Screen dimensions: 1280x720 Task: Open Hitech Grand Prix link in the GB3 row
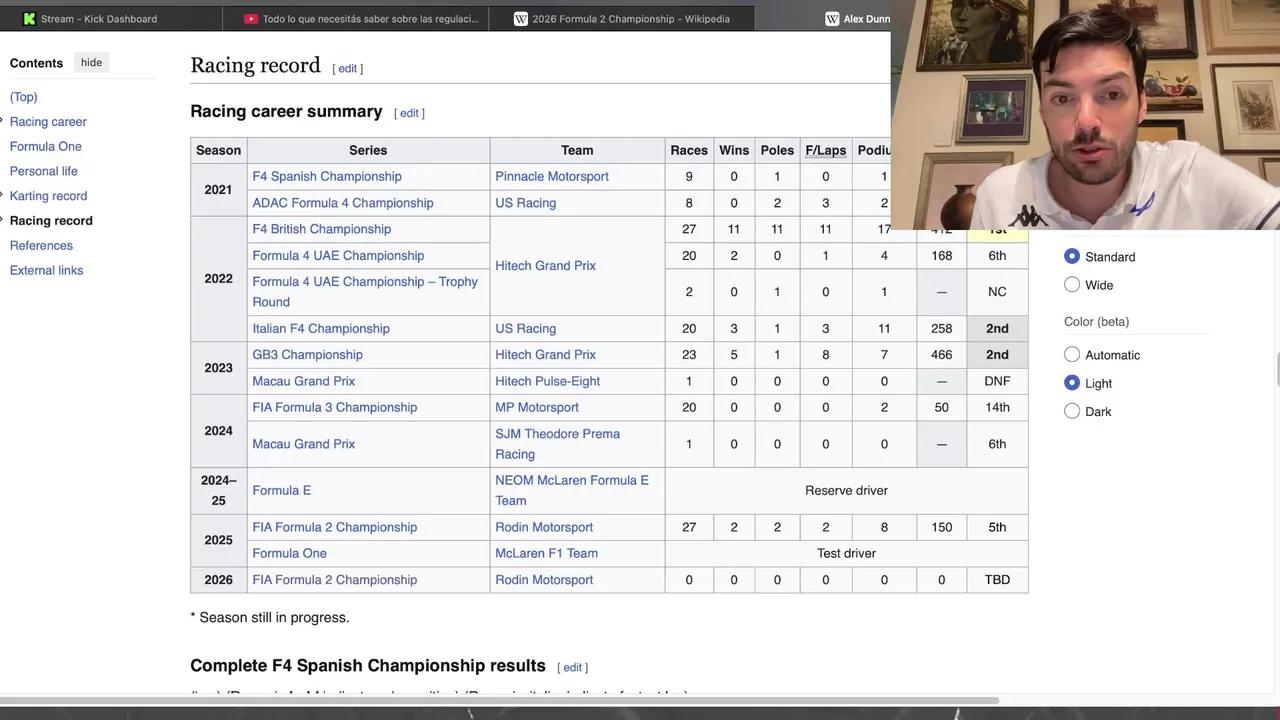546,355
